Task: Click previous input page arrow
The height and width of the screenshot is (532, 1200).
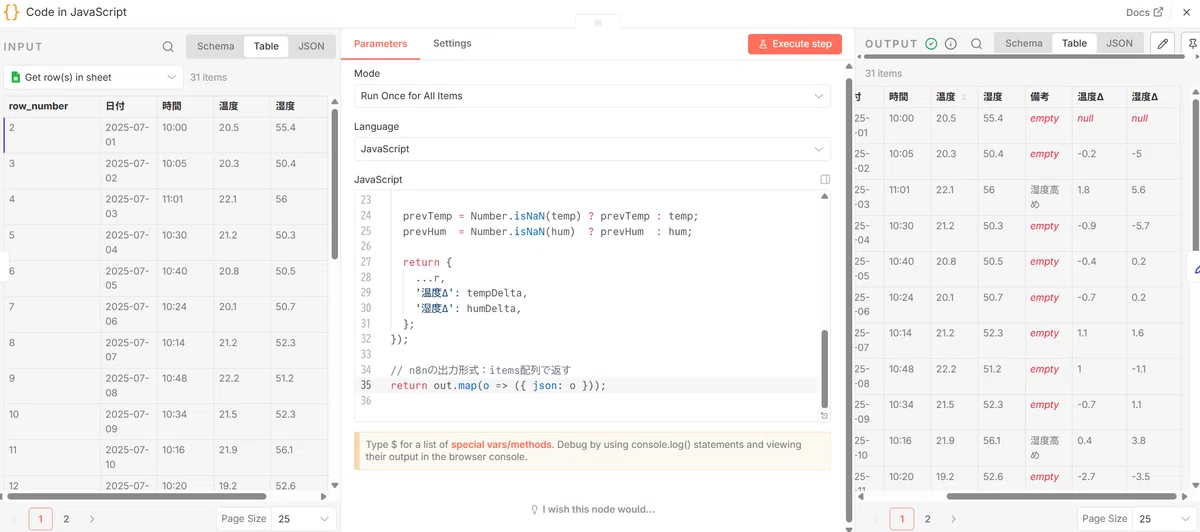Action: pos(14,519)
